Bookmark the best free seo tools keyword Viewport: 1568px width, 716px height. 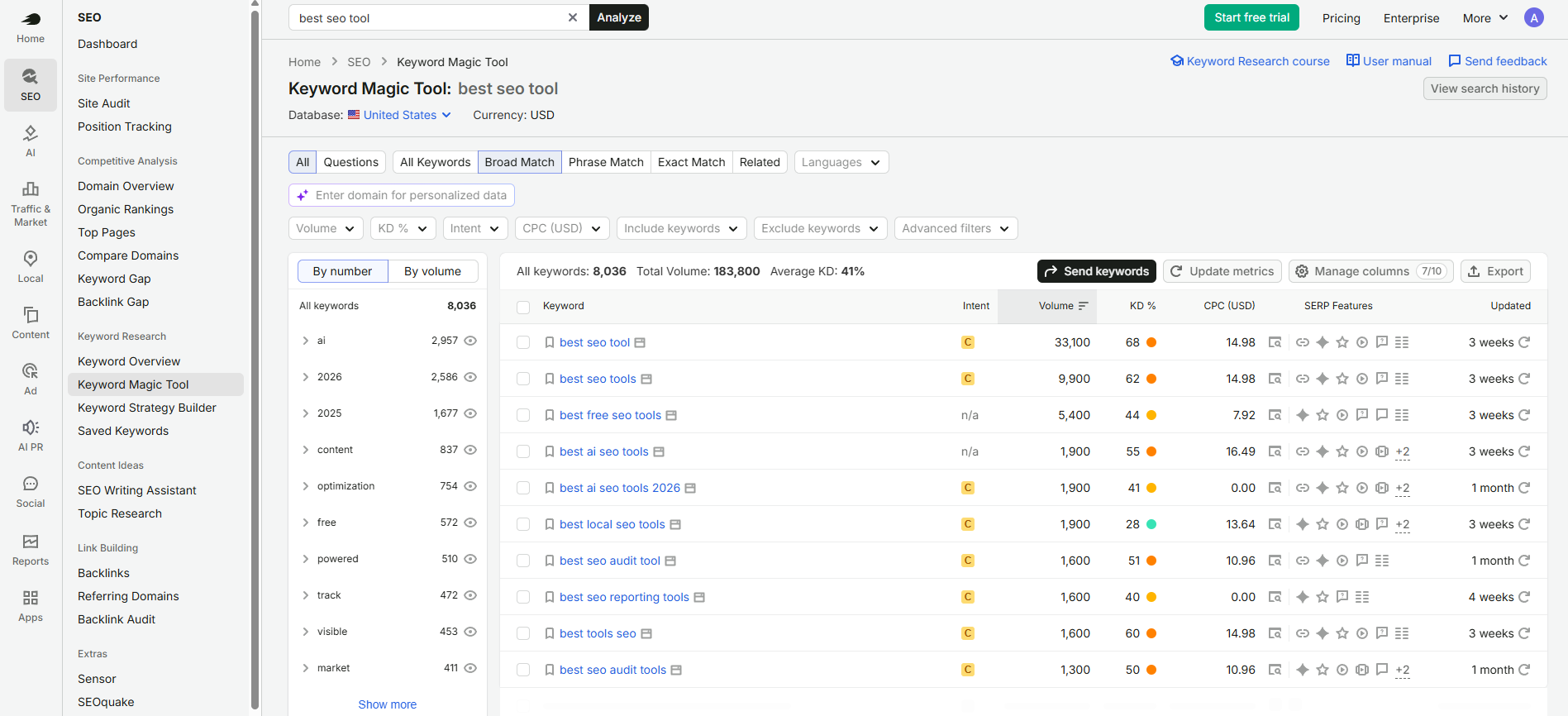pyautogui.click(x=550, y=415)
